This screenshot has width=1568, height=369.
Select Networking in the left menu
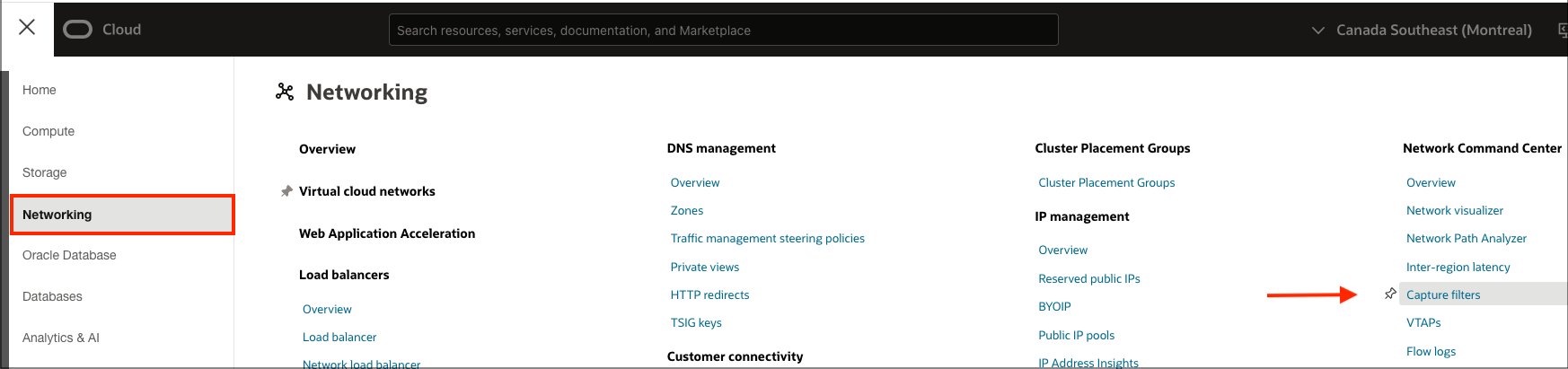click(122, 215)
